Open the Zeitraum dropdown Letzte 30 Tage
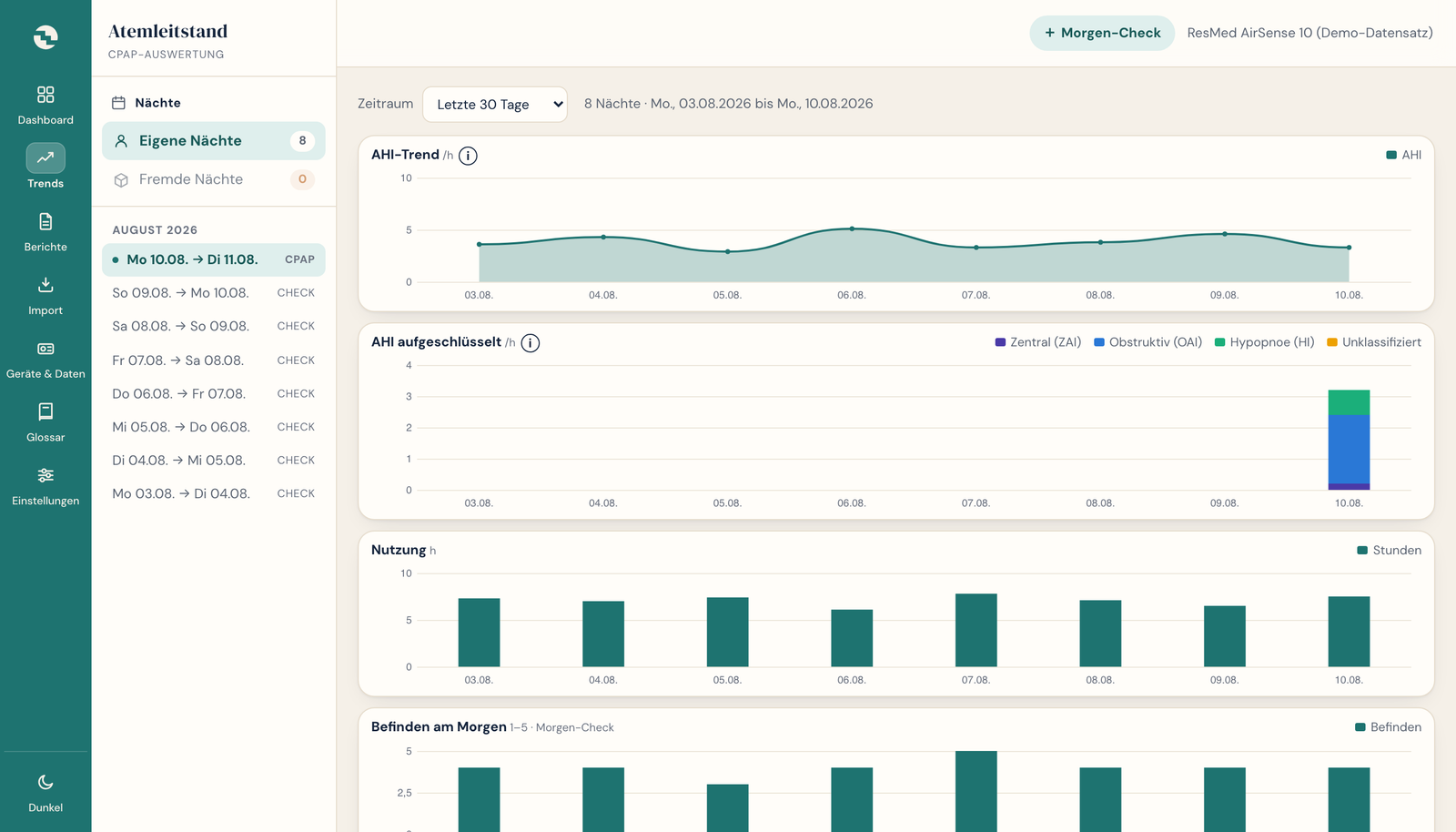 click(495, 105)
